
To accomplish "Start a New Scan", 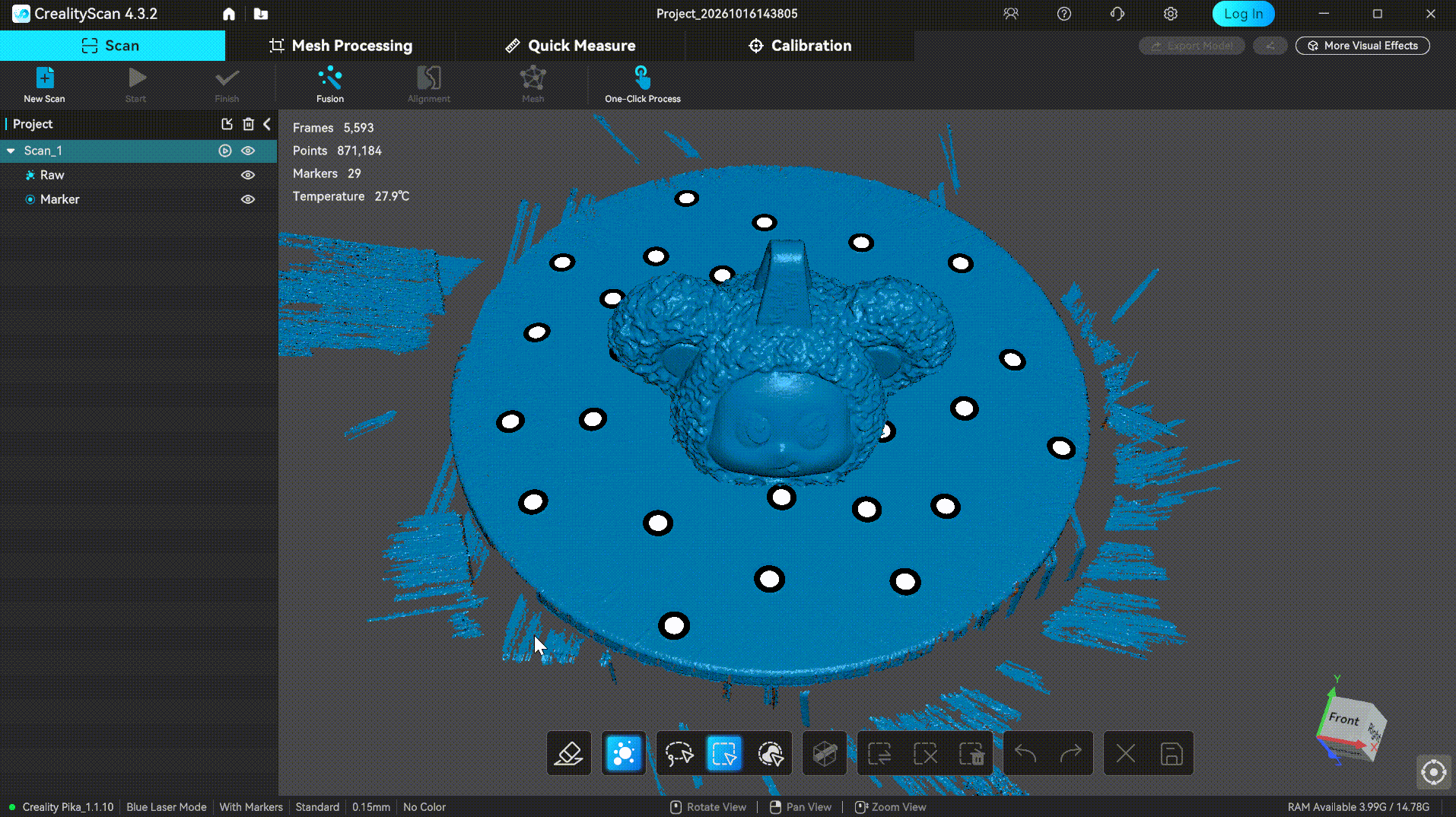I will (x=44, y=84).
